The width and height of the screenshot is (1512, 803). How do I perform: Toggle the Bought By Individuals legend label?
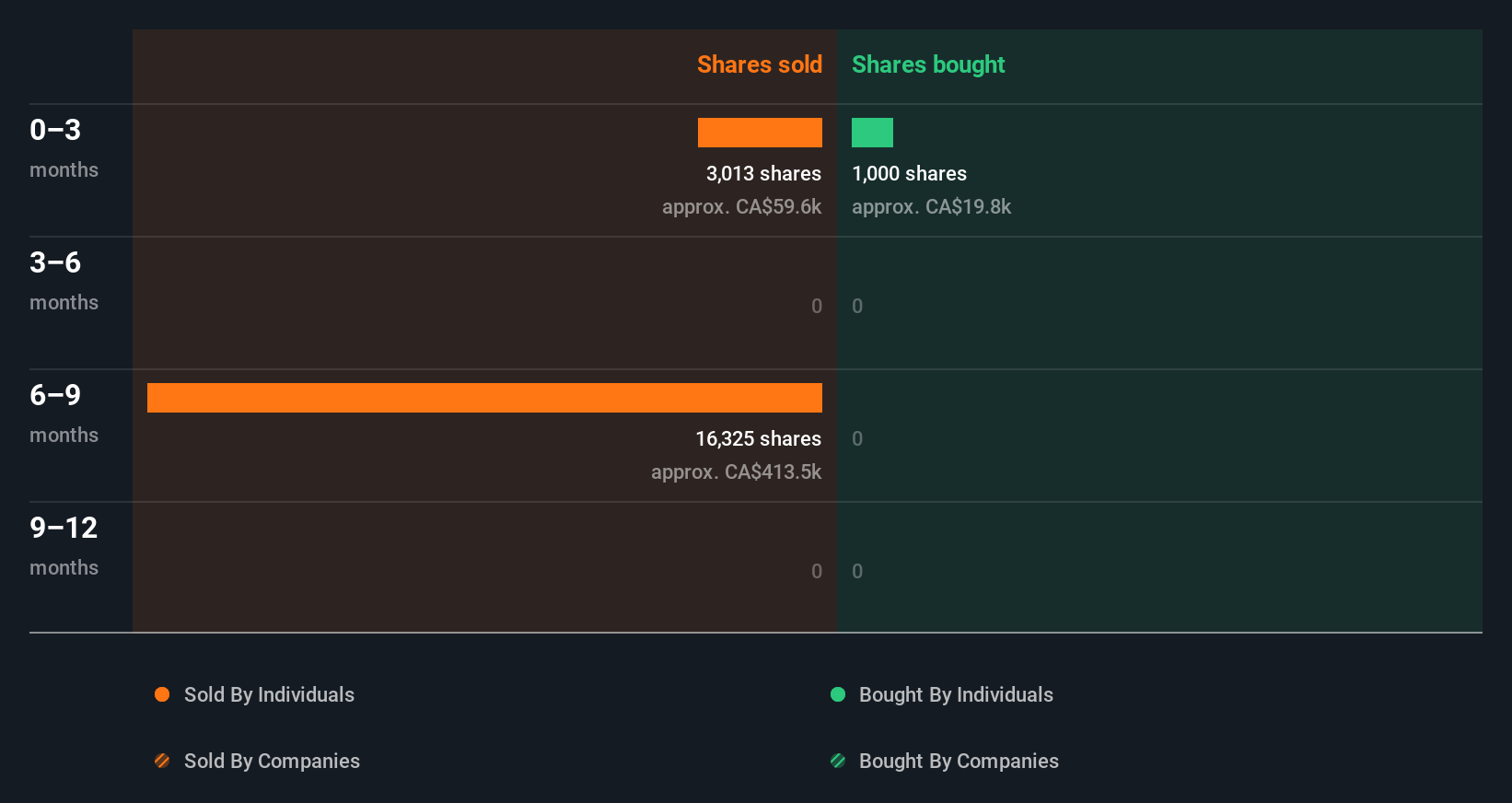[x=956, y=695]
